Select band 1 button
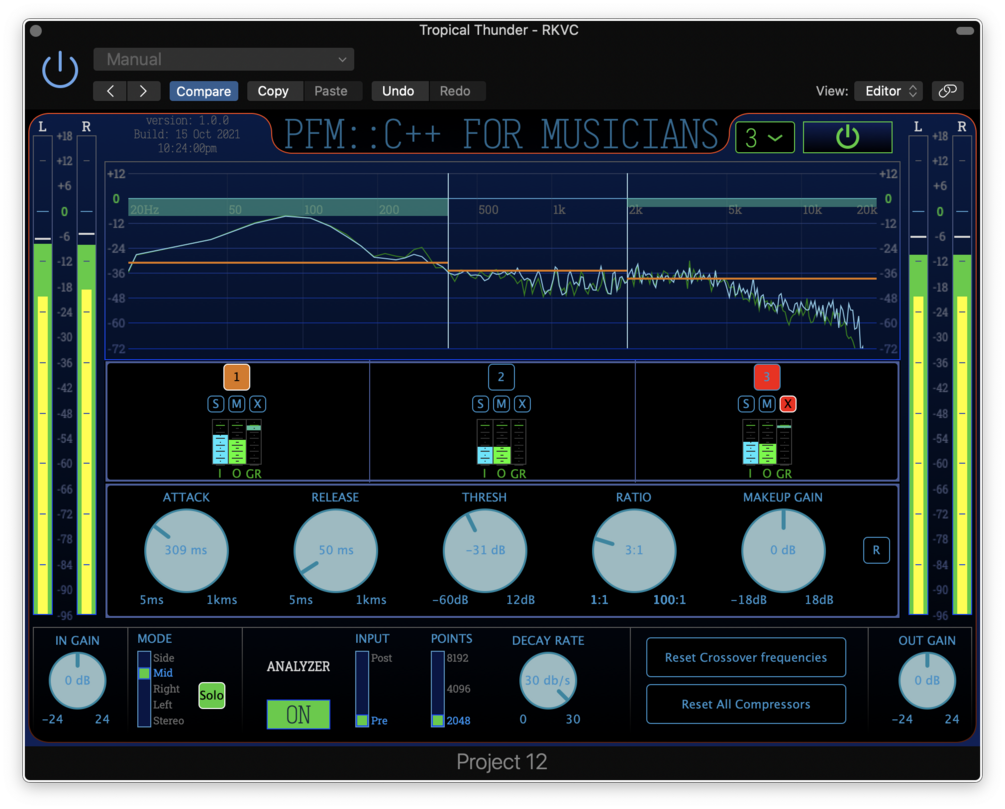 pyautogui.click(x=237, y=377)
